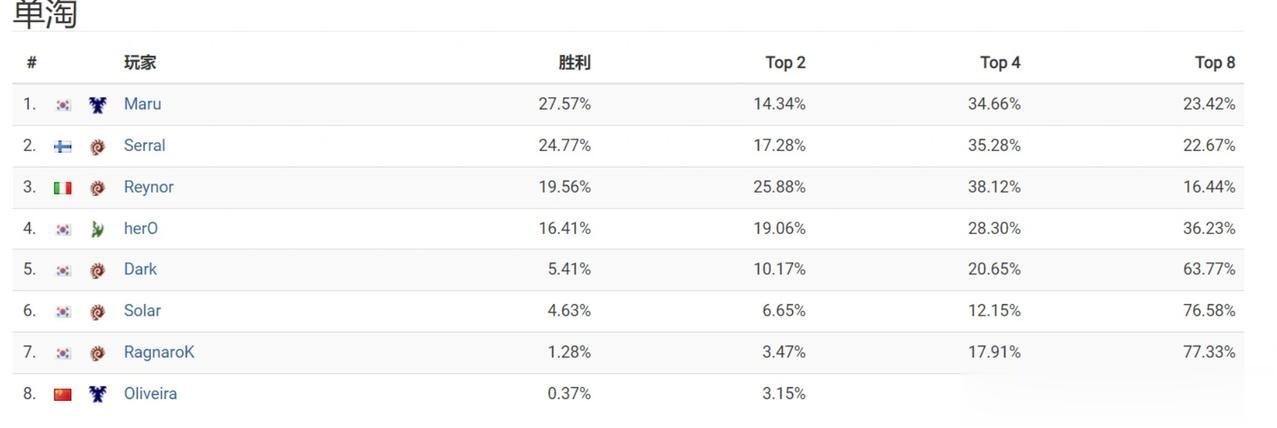Open the herO player link
The width and height of the screenshot is (1277, 428).
coord(140,228)
